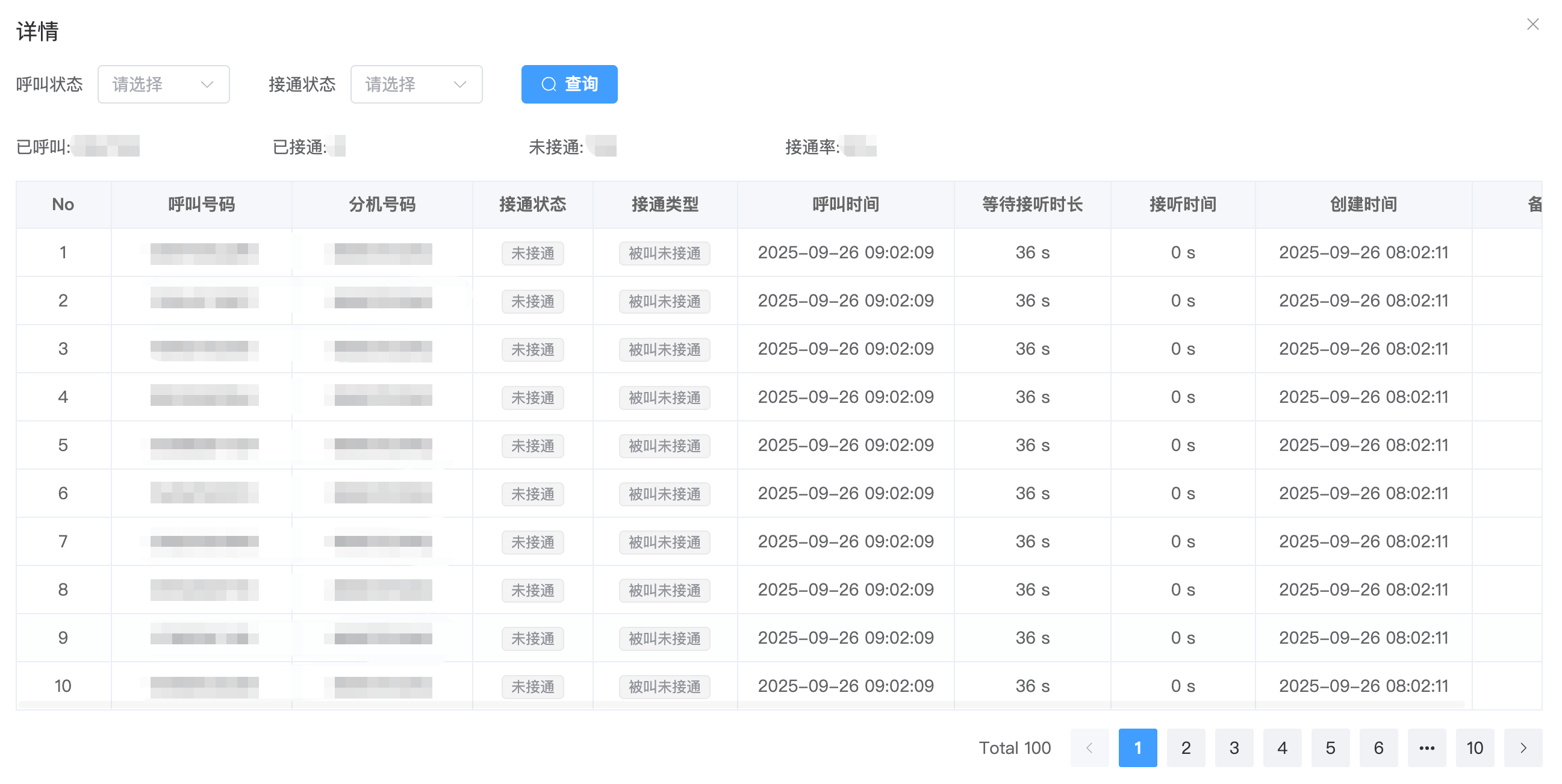Open the 接通状态 dropdown
Screen dimensions: 1562x784
(x=416, y=84)
